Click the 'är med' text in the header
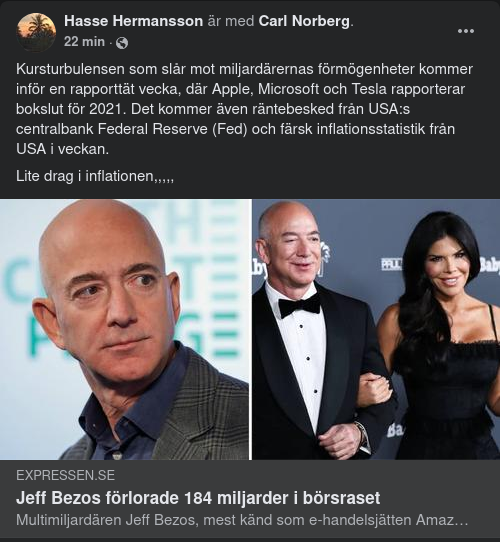 point(231,21)
